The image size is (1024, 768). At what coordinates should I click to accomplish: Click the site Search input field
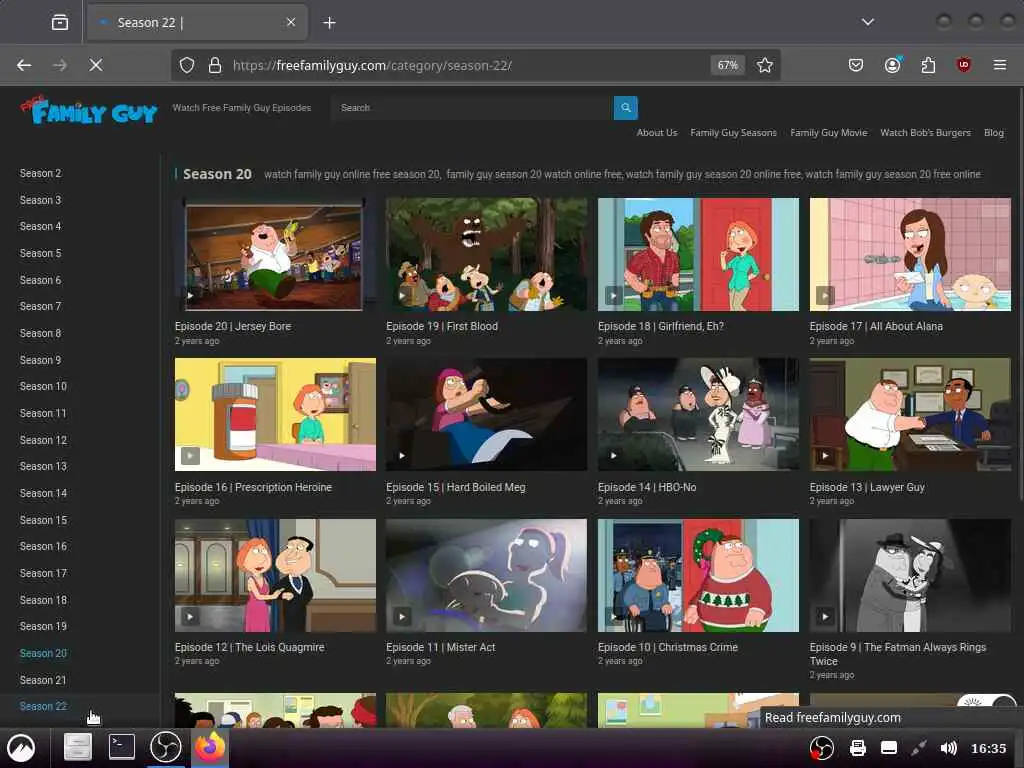click(473, 108)
